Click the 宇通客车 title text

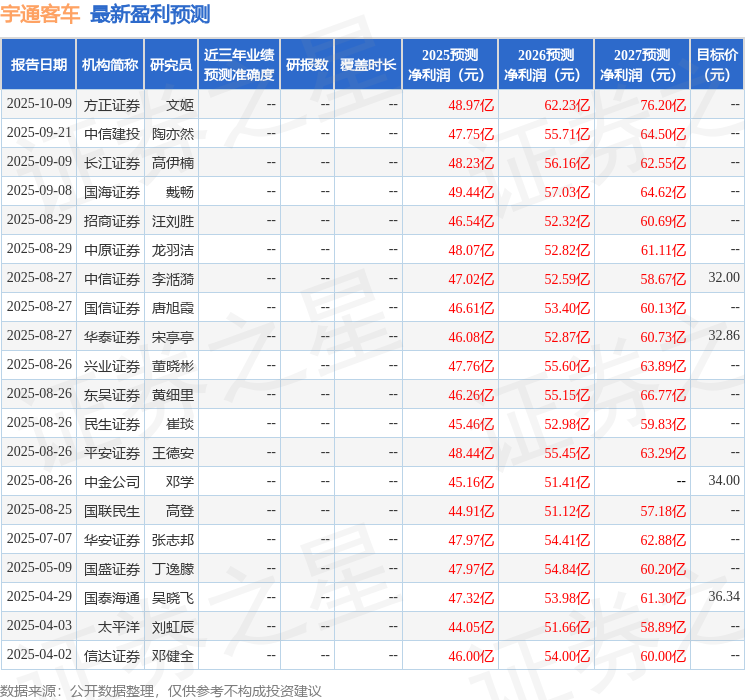tap(40, 14)
